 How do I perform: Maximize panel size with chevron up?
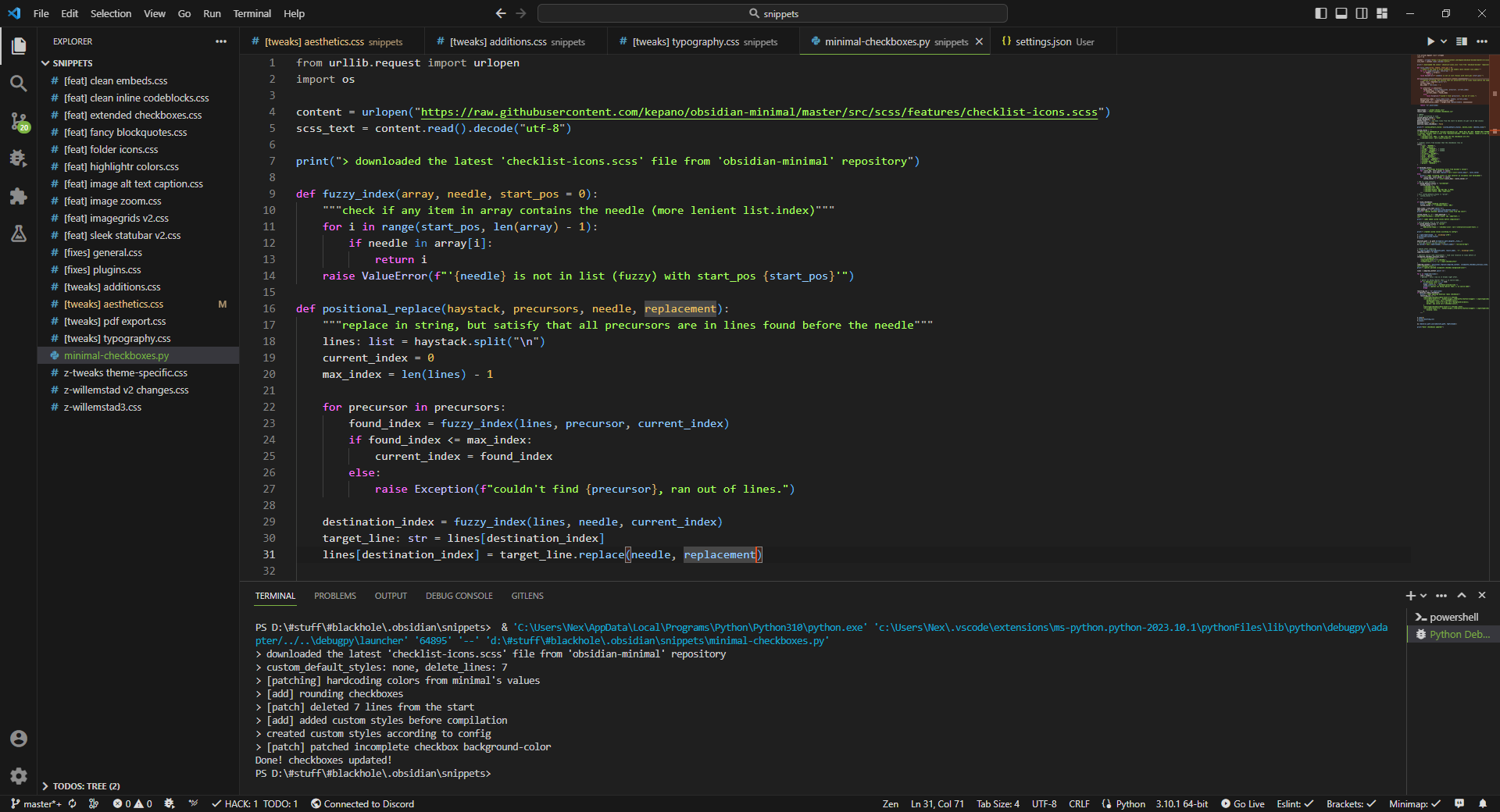[1462, 596]
